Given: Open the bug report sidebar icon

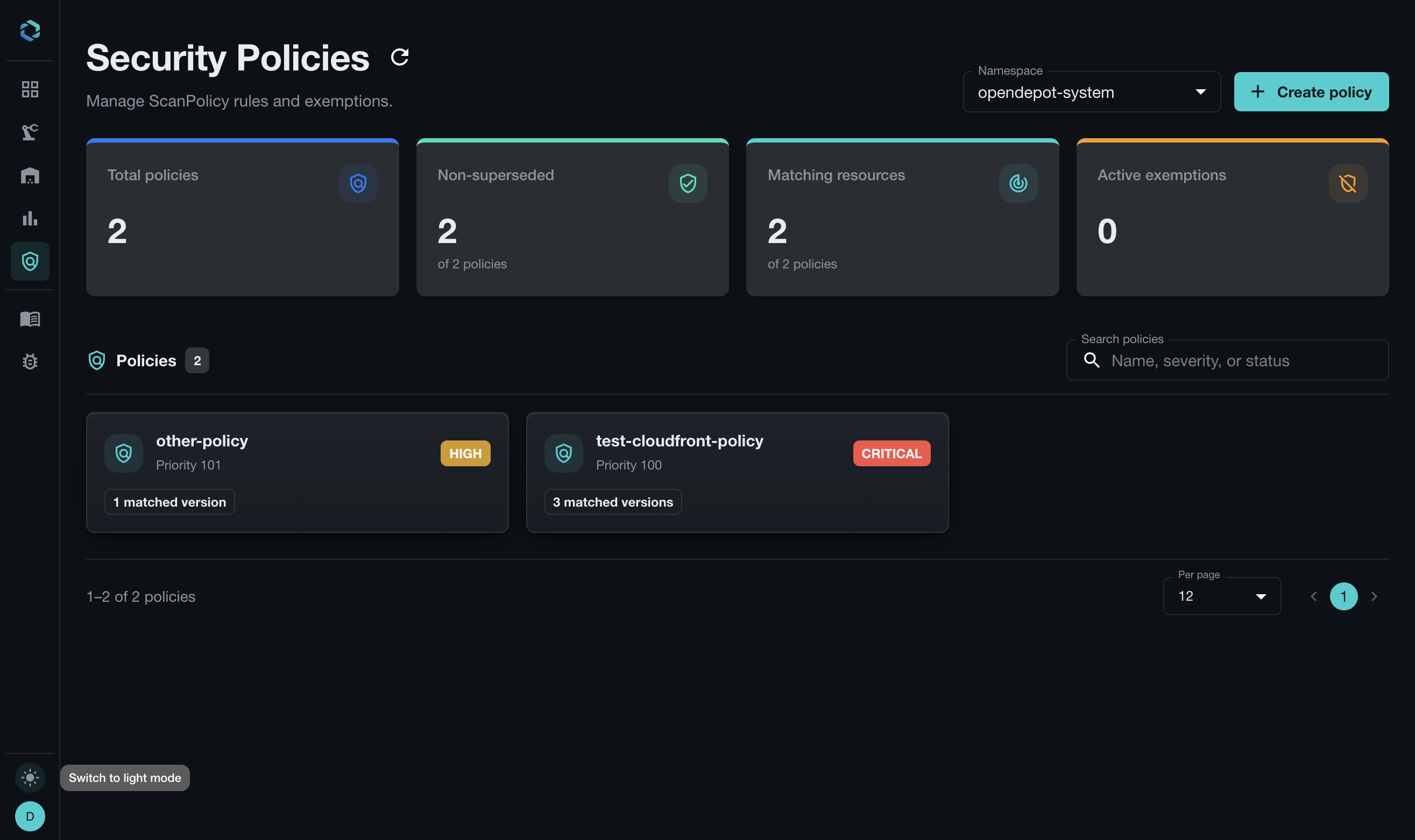Looking at the screenshot, I should point(30,362).
